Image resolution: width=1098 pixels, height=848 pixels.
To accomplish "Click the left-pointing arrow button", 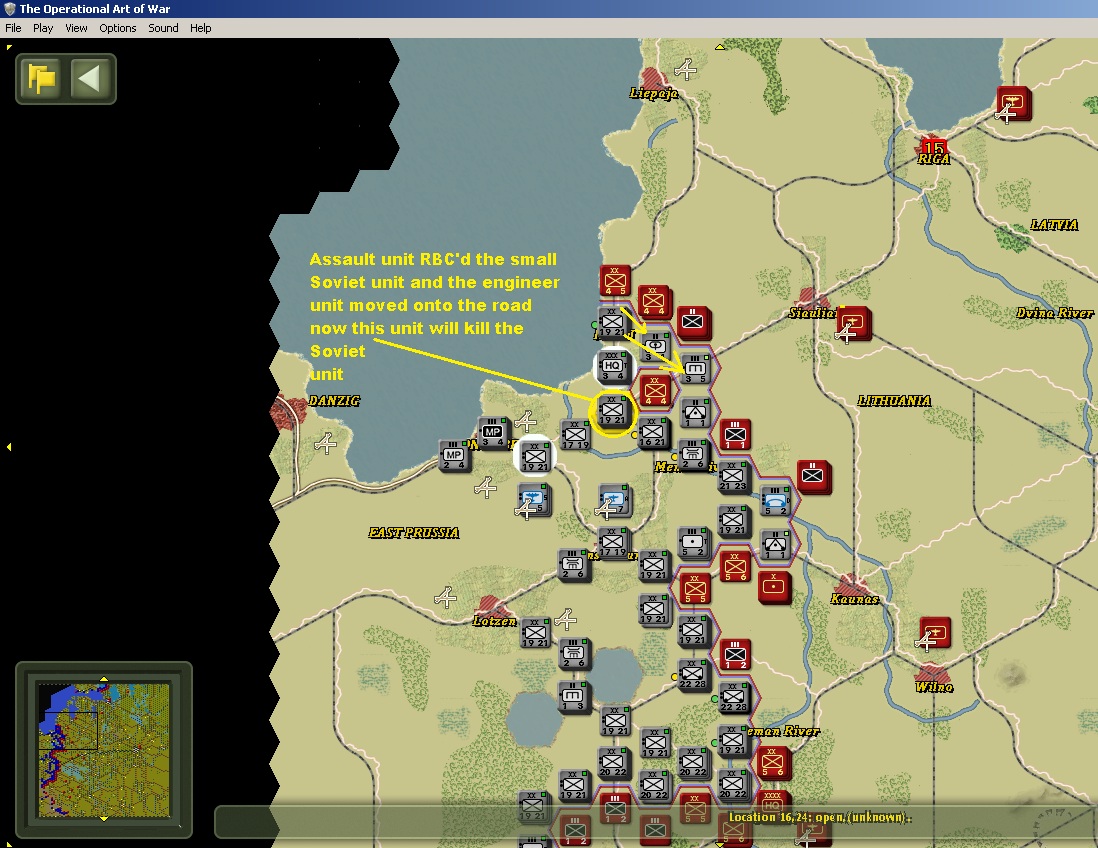I will click(x=90, y=78).
